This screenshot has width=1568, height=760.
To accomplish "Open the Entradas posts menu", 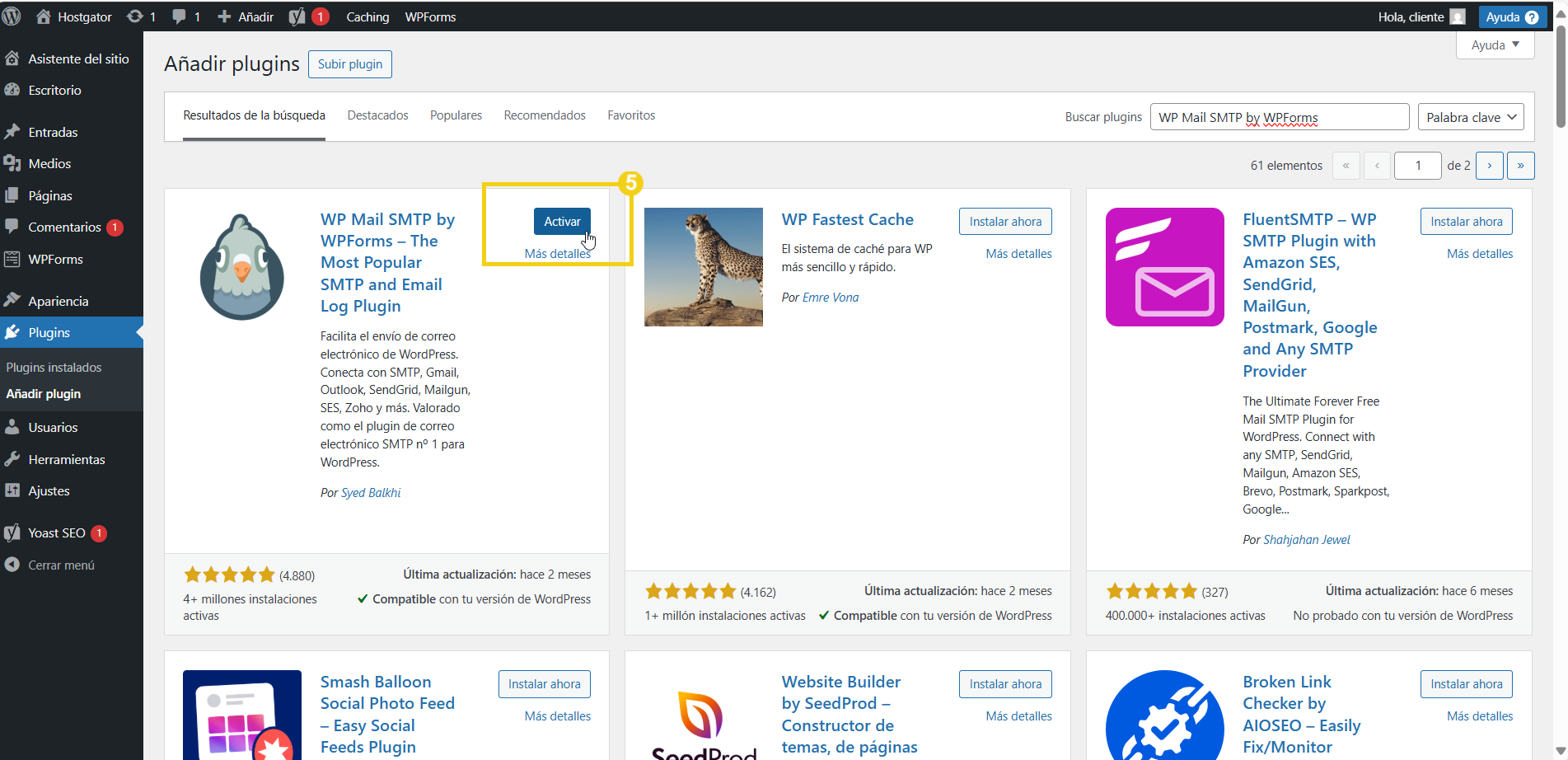I will [x=72, y=132].
